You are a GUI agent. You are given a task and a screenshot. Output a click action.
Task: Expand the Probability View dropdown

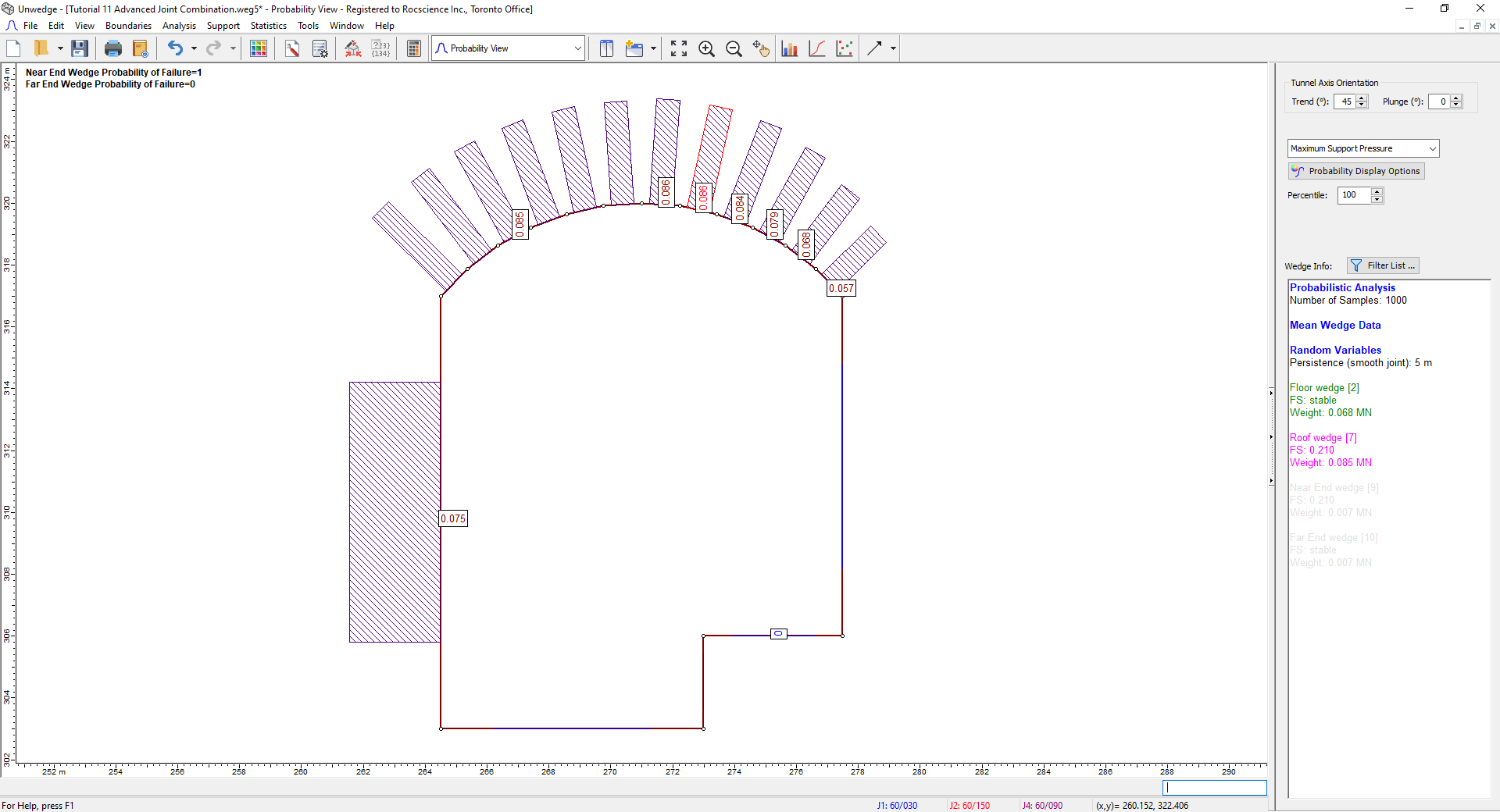coord(577,48)
